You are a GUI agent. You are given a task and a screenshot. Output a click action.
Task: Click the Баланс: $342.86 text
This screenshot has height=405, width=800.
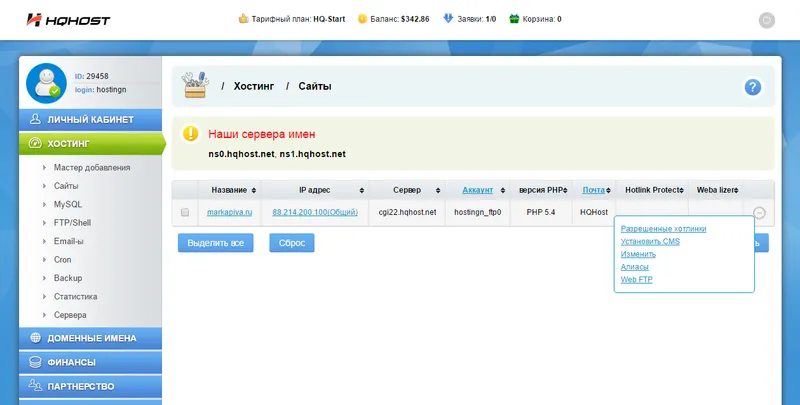pyautogui.click(x=399, y=19)
